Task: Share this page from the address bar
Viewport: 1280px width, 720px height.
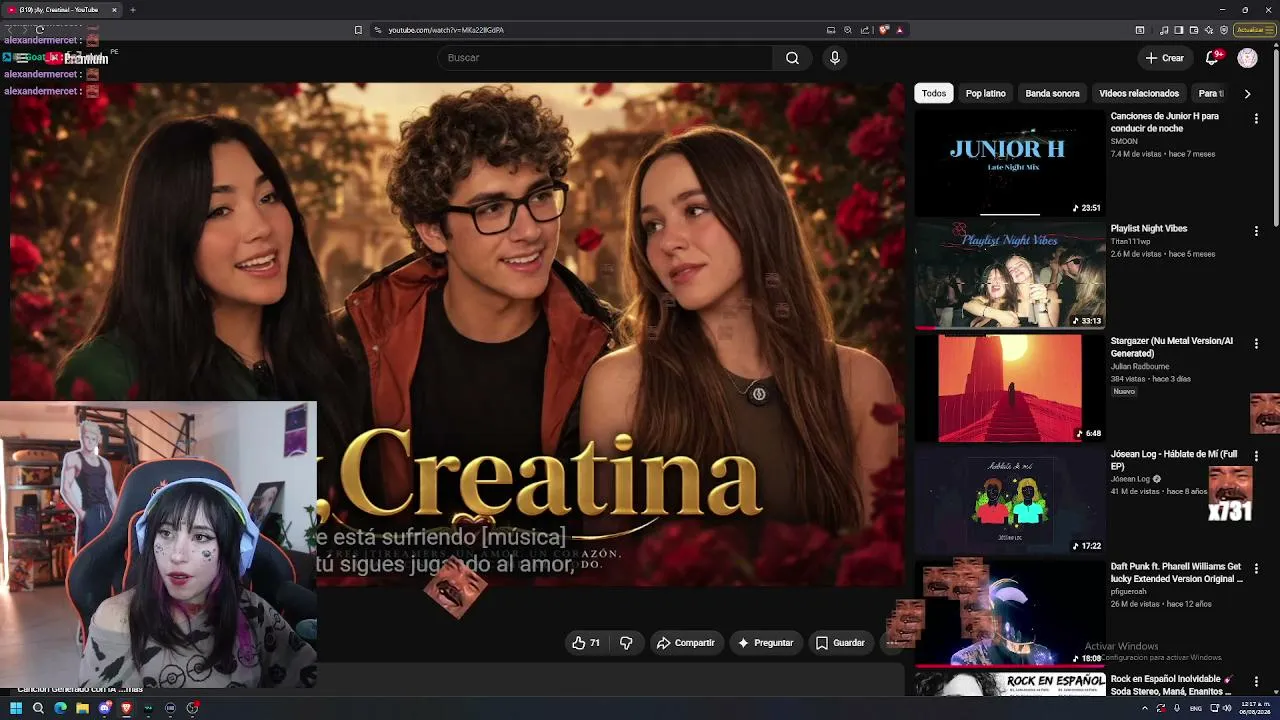Action: [x=865, y=30]
